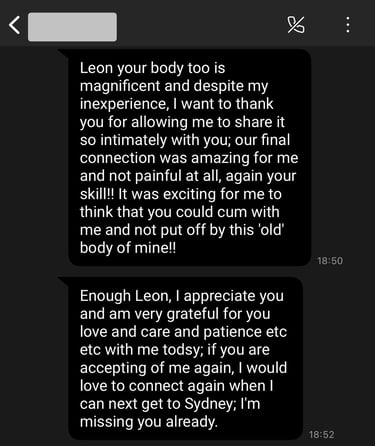Viewport: 375px width, 446px height.
Task: Click 'missing you already' text line
Action: [x=149, y=422]
